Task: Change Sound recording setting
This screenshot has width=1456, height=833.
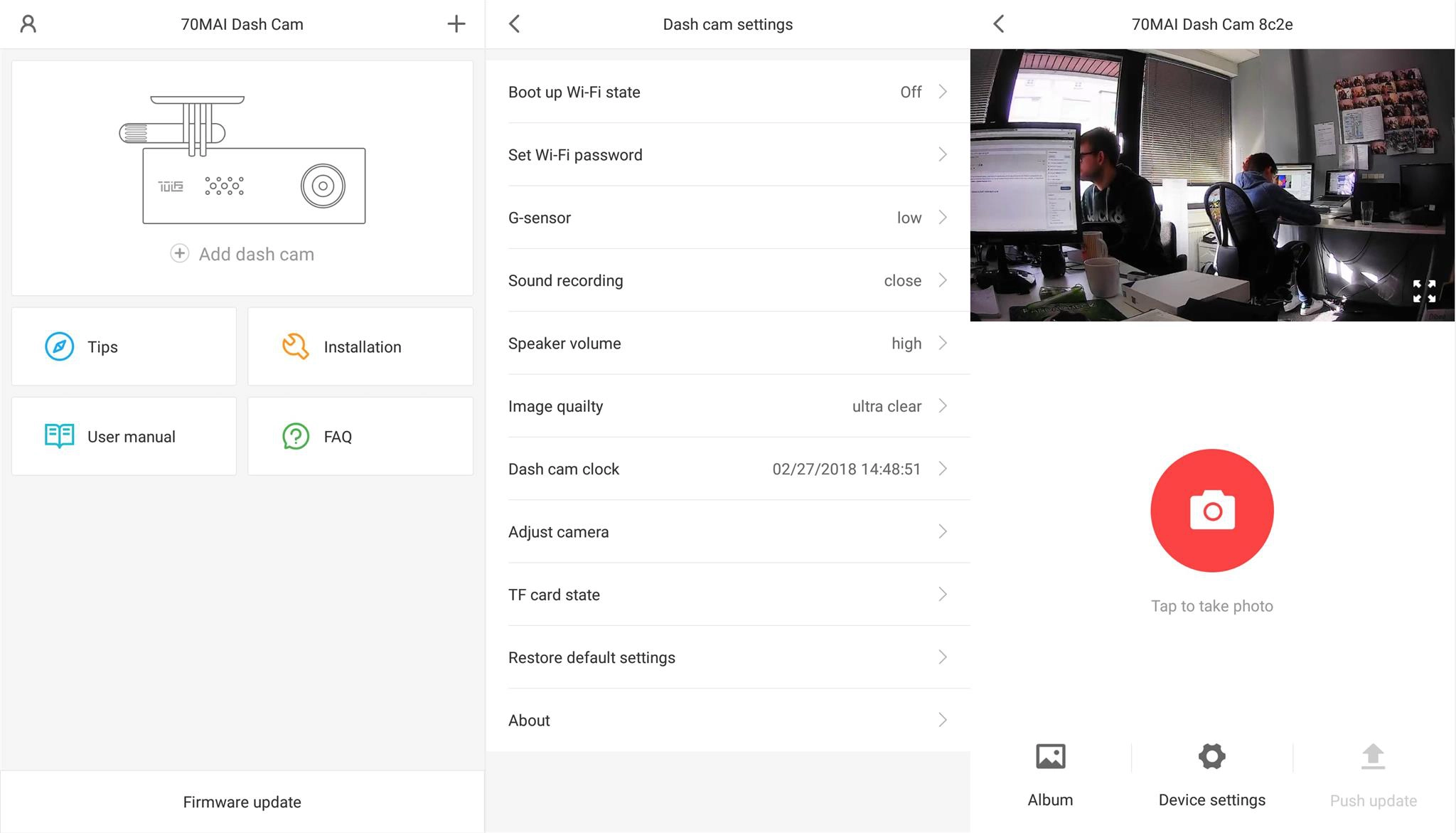Action: point(728,280)
